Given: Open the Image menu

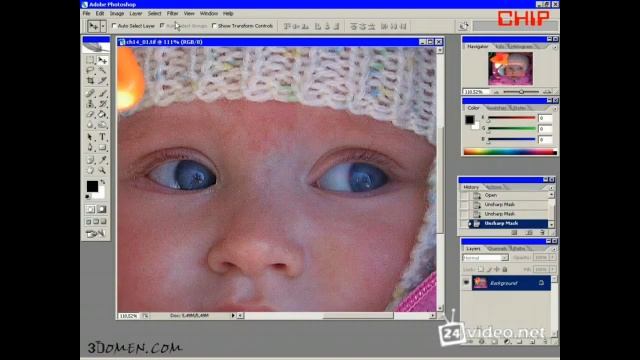Looking at the screenshot, I should click(x=117, y=13).
